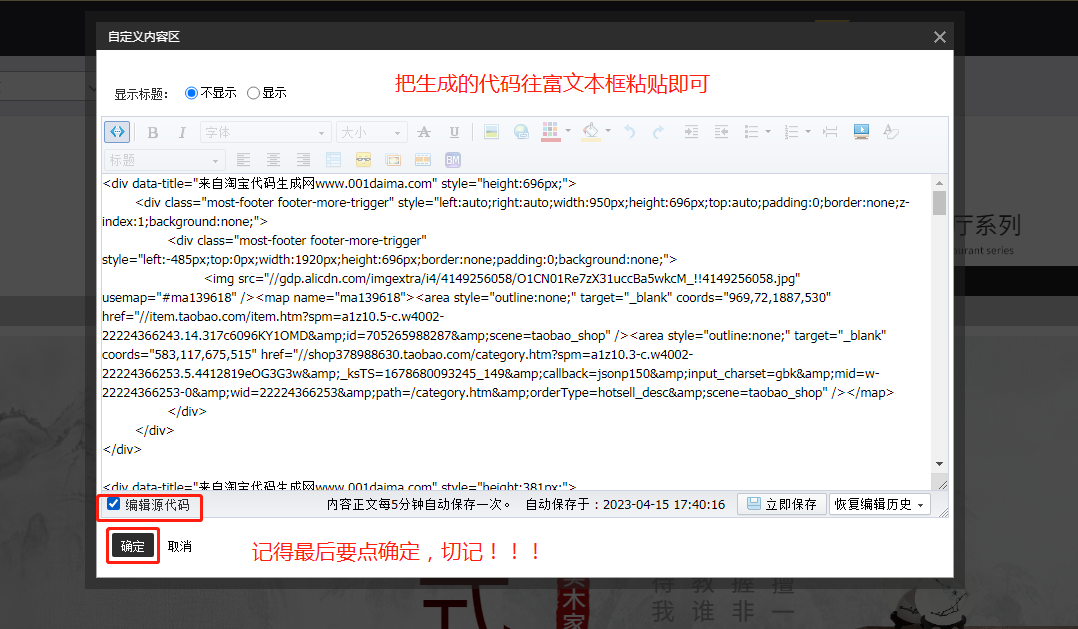Image resolution: width=1078 pixels, height=629 pixels.
Task: Close the 自定义内容区 dialog
Action: click(x=940, y=37)
